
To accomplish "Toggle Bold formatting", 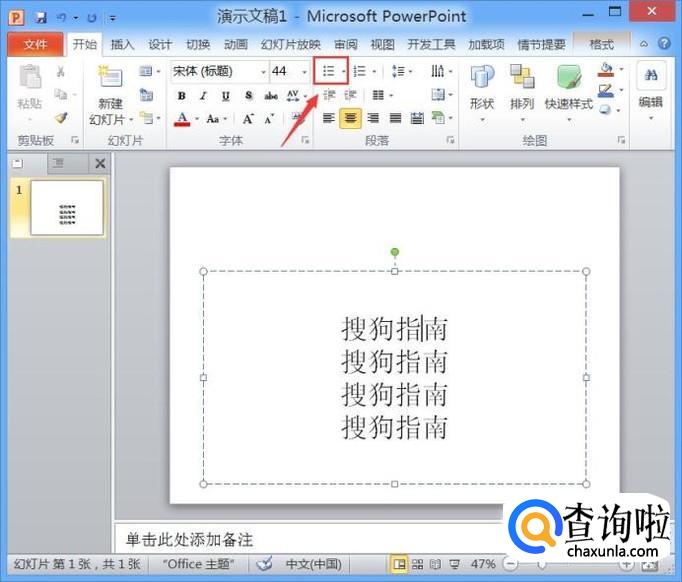I will 182,96.
